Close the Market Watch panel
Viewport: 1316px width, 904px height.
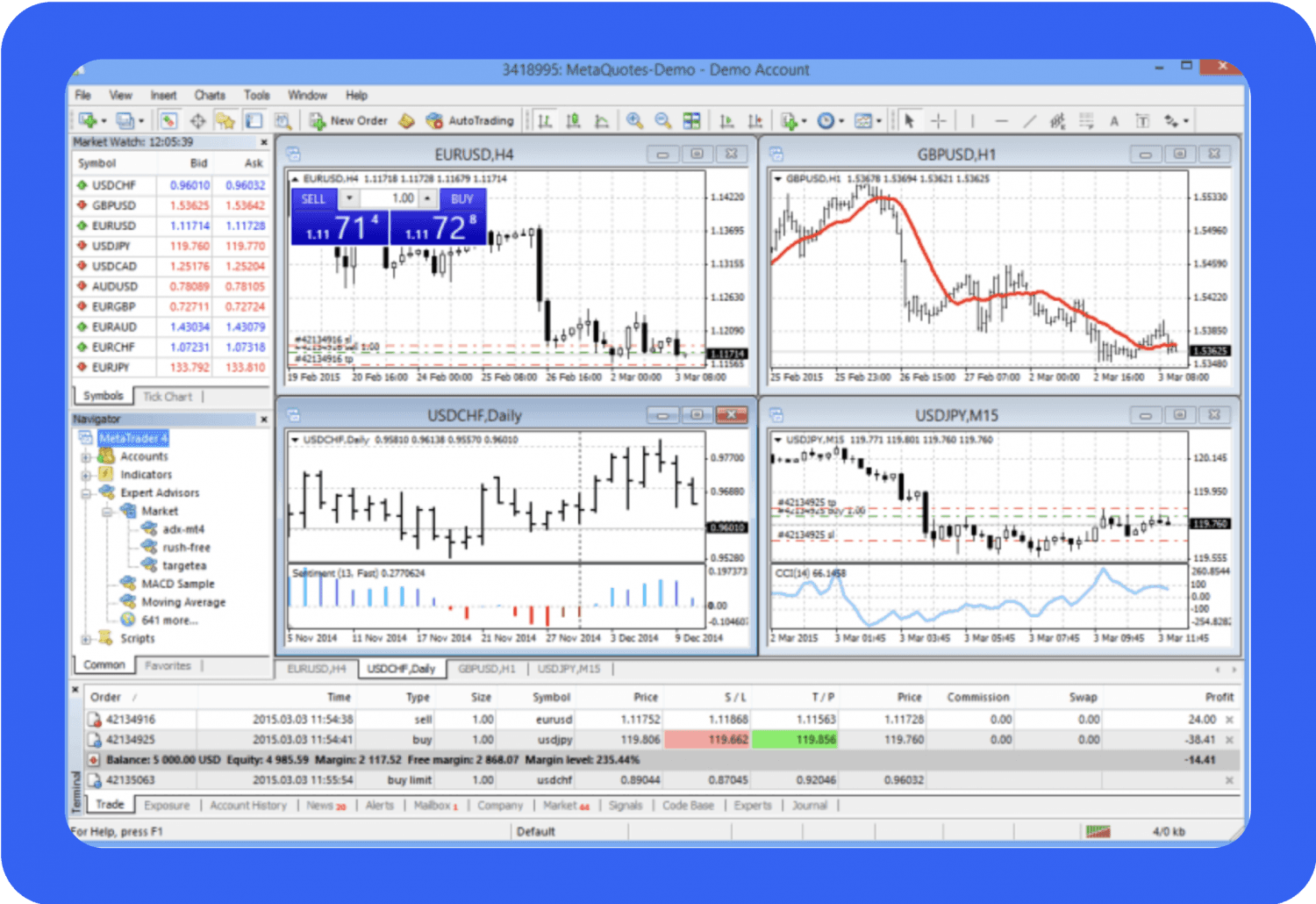pyautogui.click(x=264, y=142)
